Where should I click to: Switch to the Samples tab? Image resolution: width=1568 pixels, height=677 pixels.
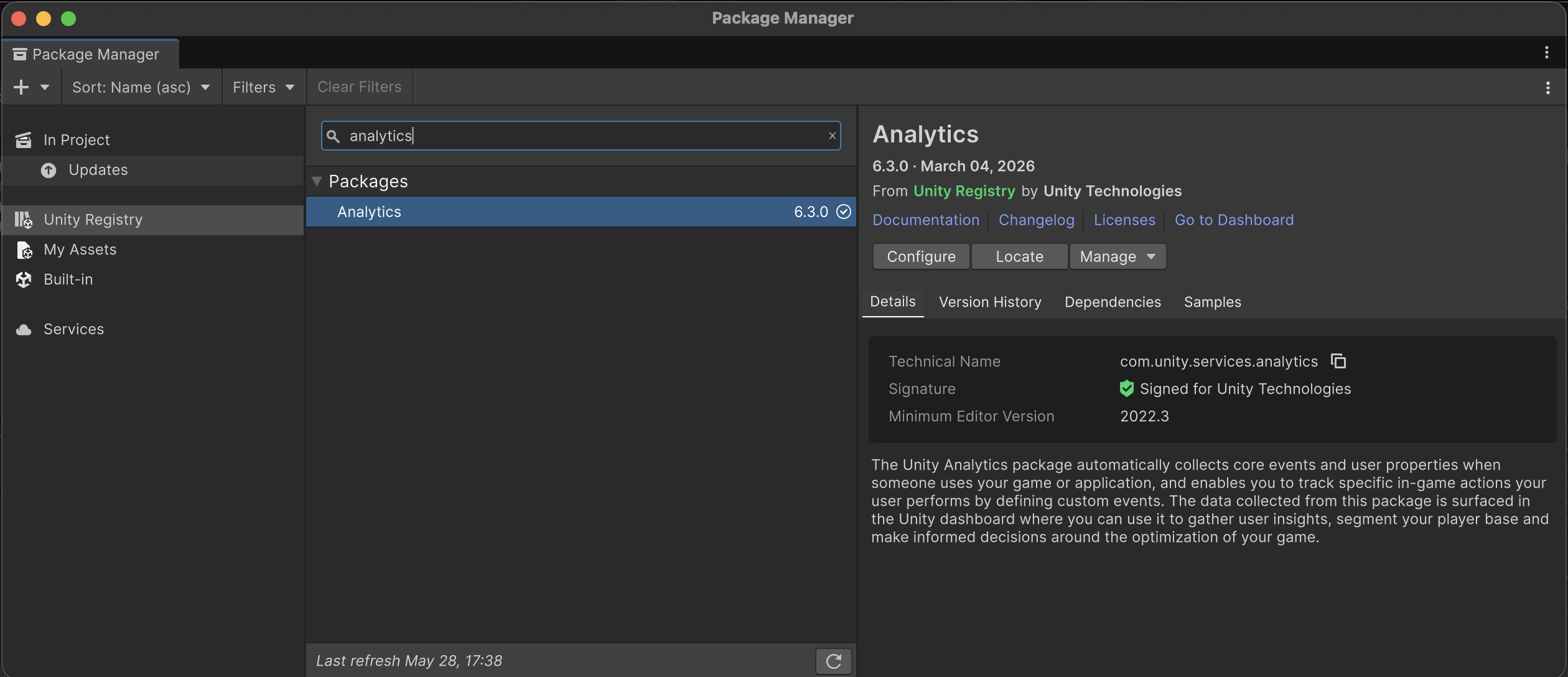click(1213, 302)
